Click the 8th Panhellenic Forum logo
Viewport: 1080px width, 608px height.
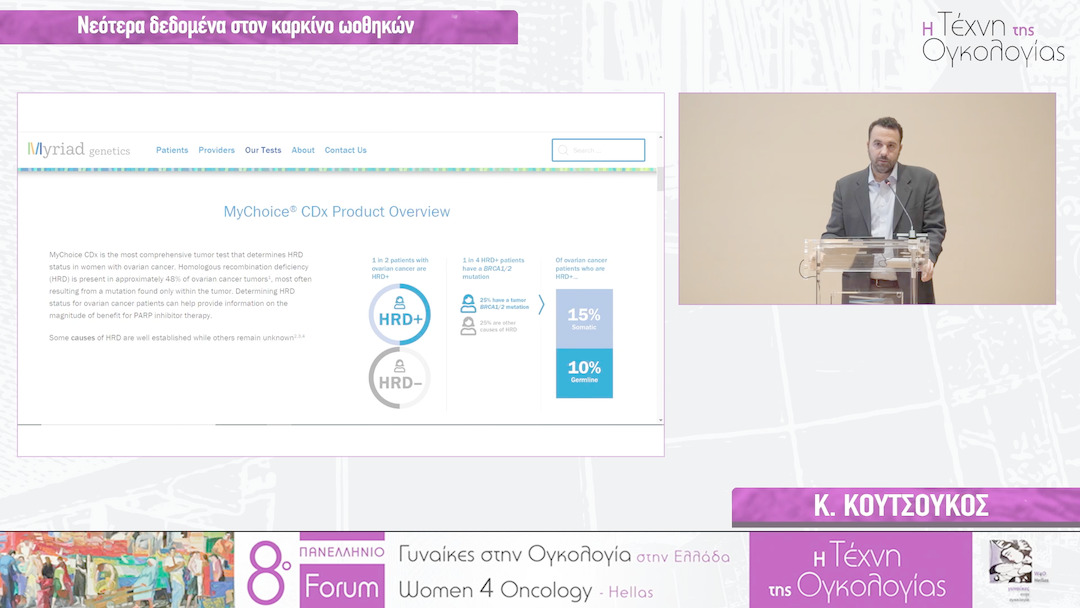pos(316,570)
